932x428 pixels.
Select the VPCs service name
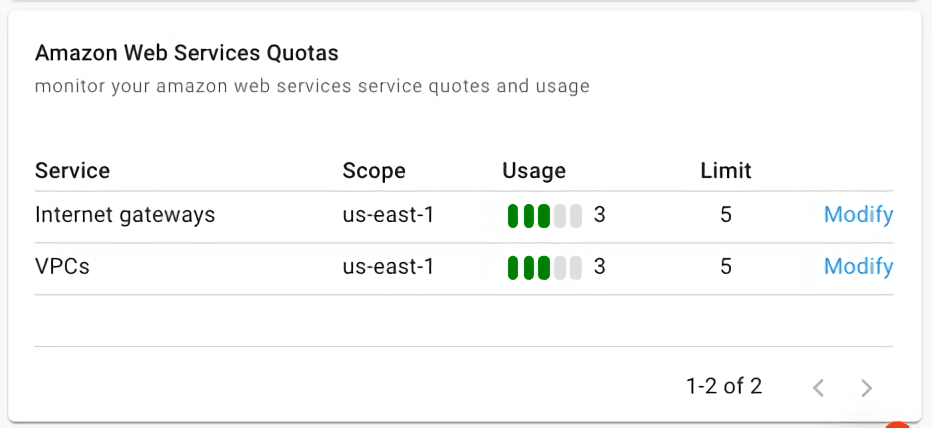[61, 267]
